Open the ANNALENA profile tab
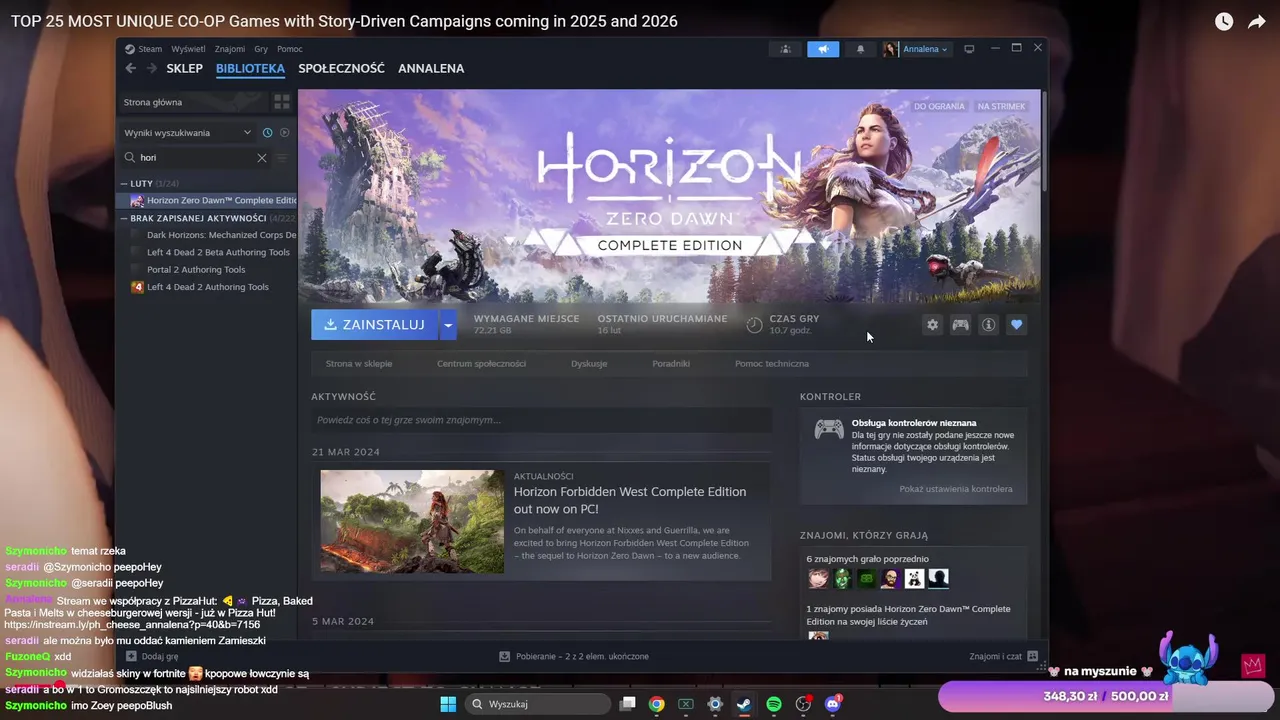Screen dimensions: 1280x720 431,68
